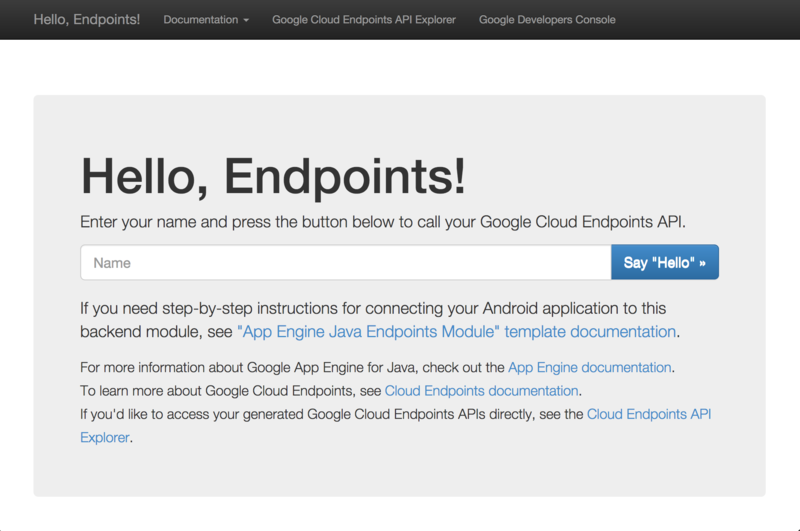Open "App Engine Java Endpoints Module" template documentation link
This screenshot has height=531, width=800.
457,332
